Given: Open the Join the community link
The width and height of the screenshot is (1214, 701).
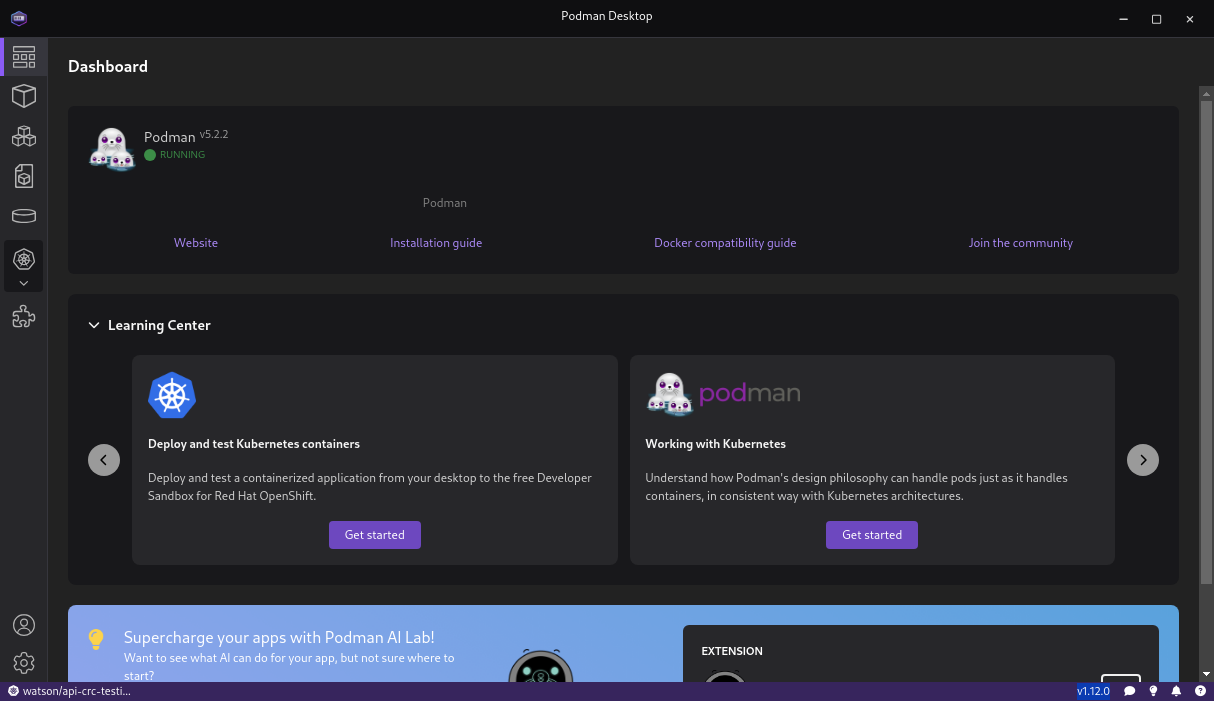Looking at the screenshot, I should pos(1020,243).
